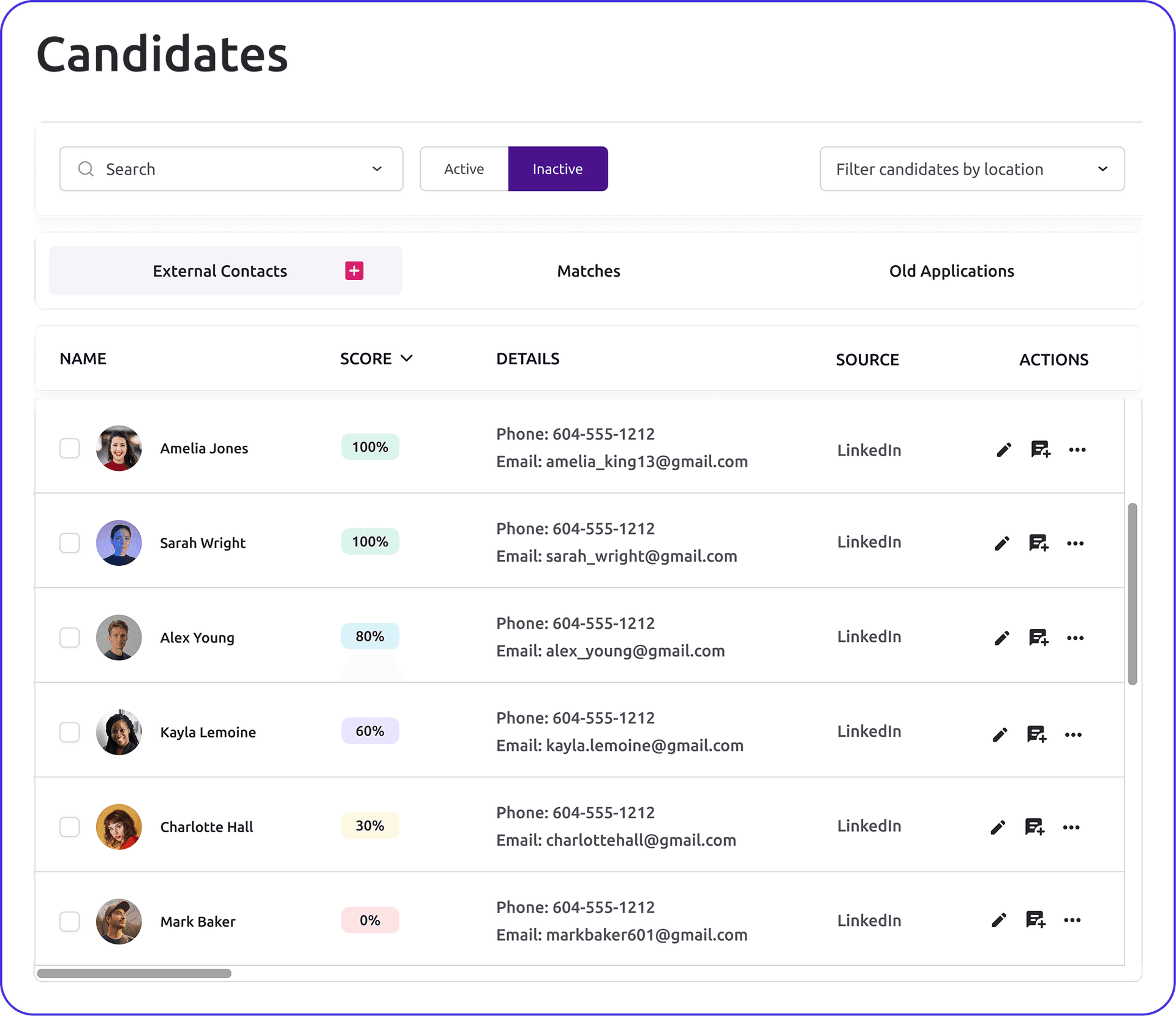Switch to Active candidates
1176x1016 pixels.
coord(464,169)
